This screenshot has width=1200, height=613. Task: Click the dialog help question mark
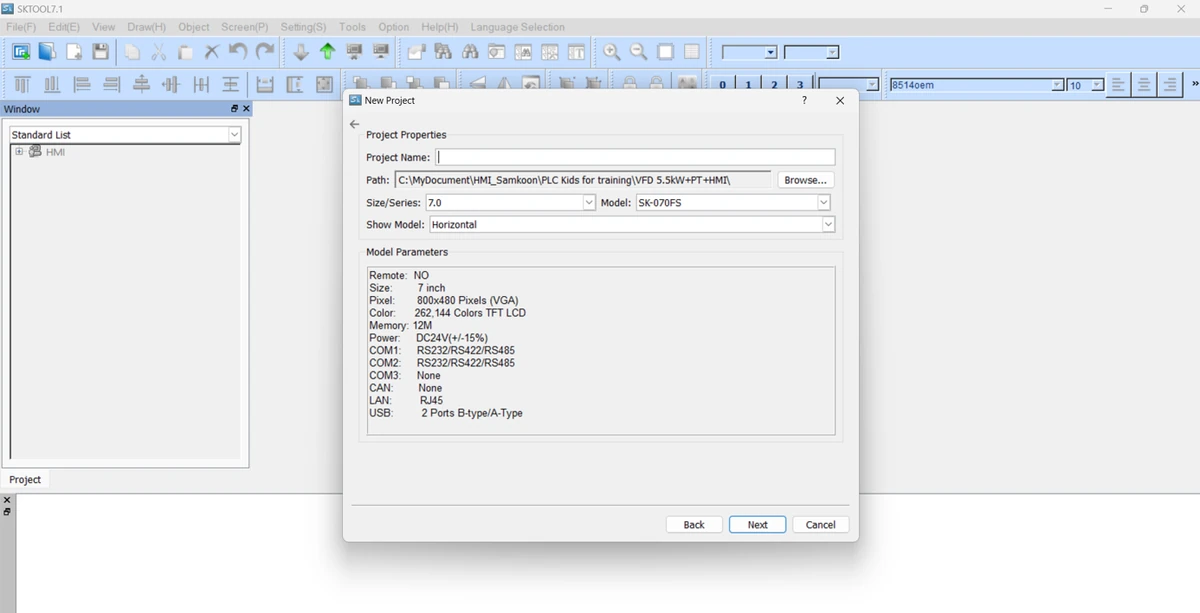click(x=804, y=100)
